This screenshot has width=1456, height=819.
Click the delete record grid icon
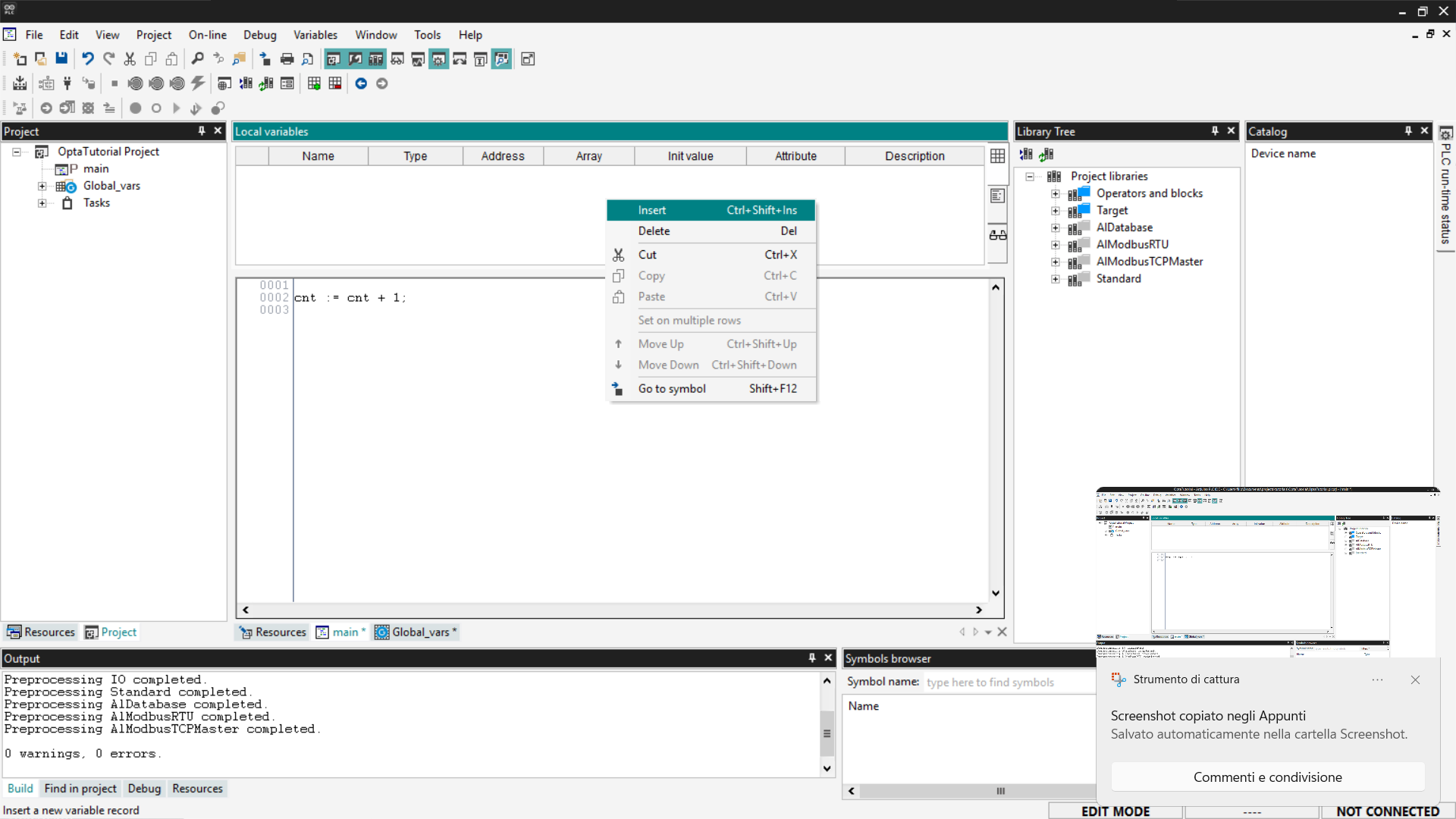(x=334, y=83)
